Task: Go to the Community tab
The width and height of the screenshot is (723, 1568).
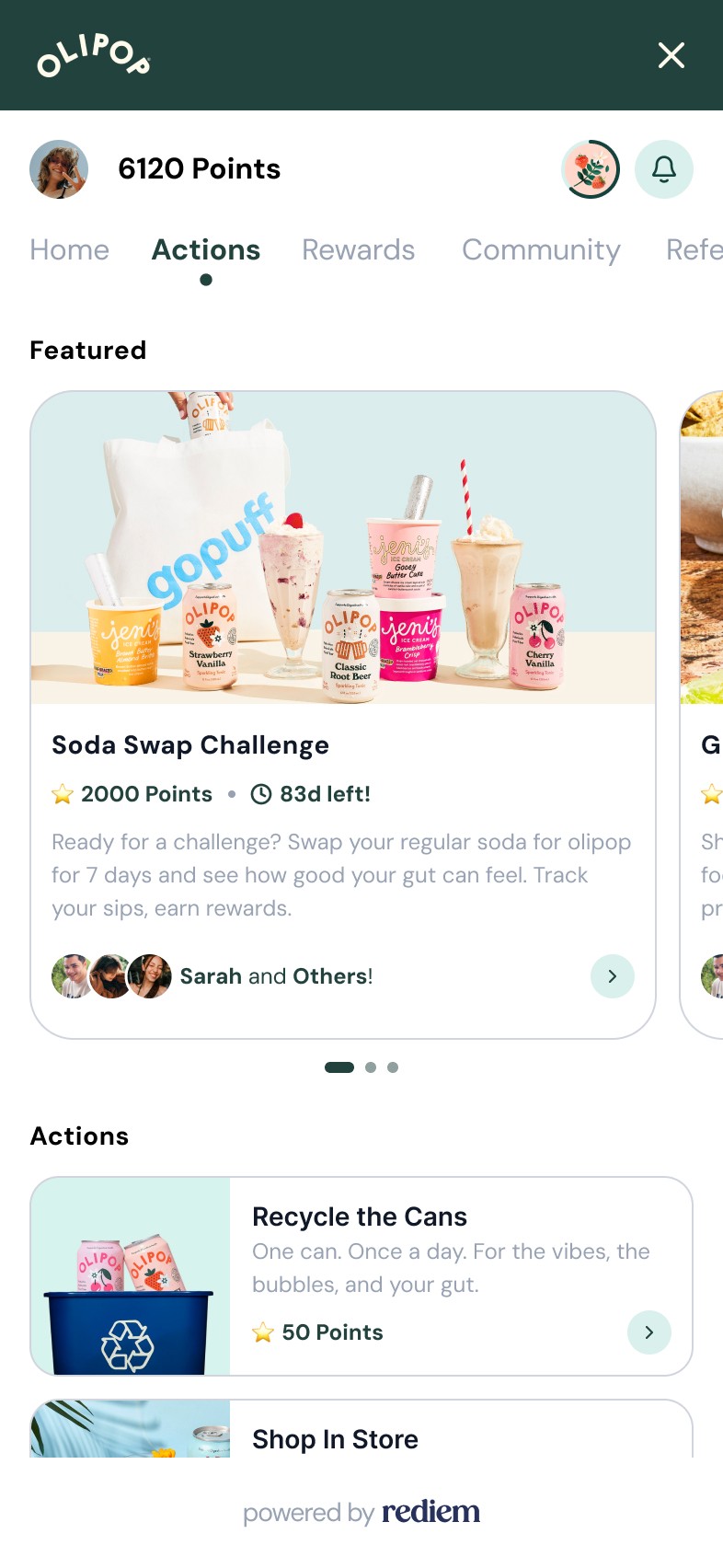Action: (541, 250)
